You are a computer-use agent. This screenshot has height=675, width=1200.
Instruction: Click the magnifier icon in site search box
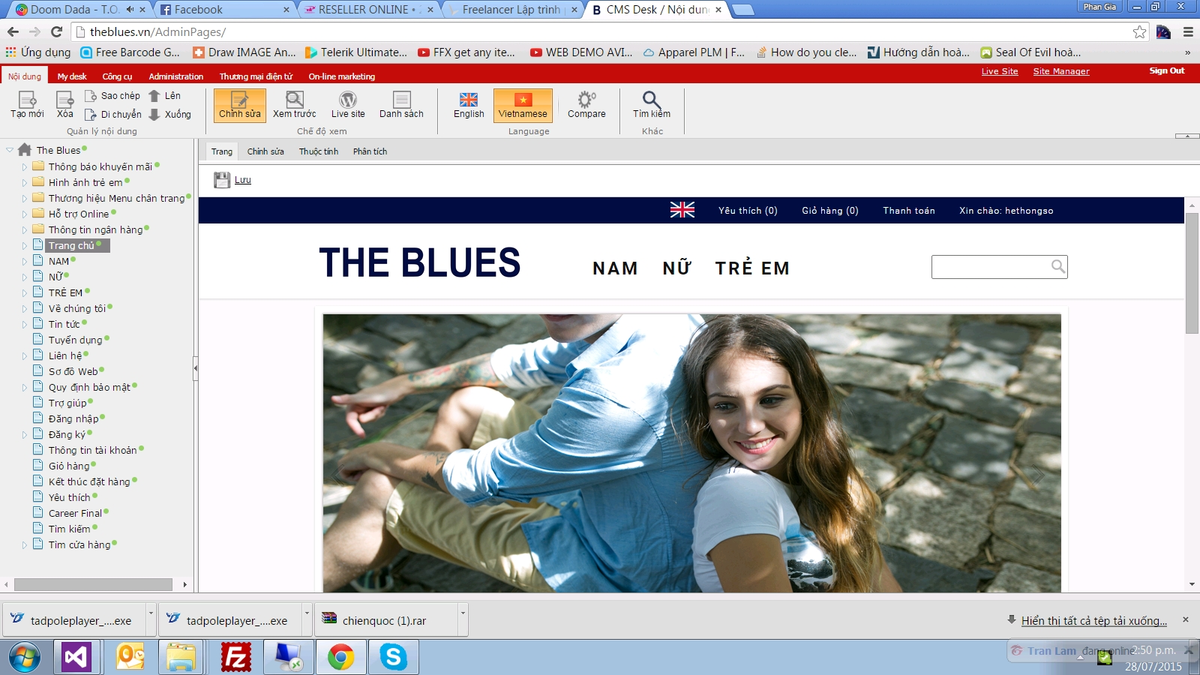click(1057, 266)
